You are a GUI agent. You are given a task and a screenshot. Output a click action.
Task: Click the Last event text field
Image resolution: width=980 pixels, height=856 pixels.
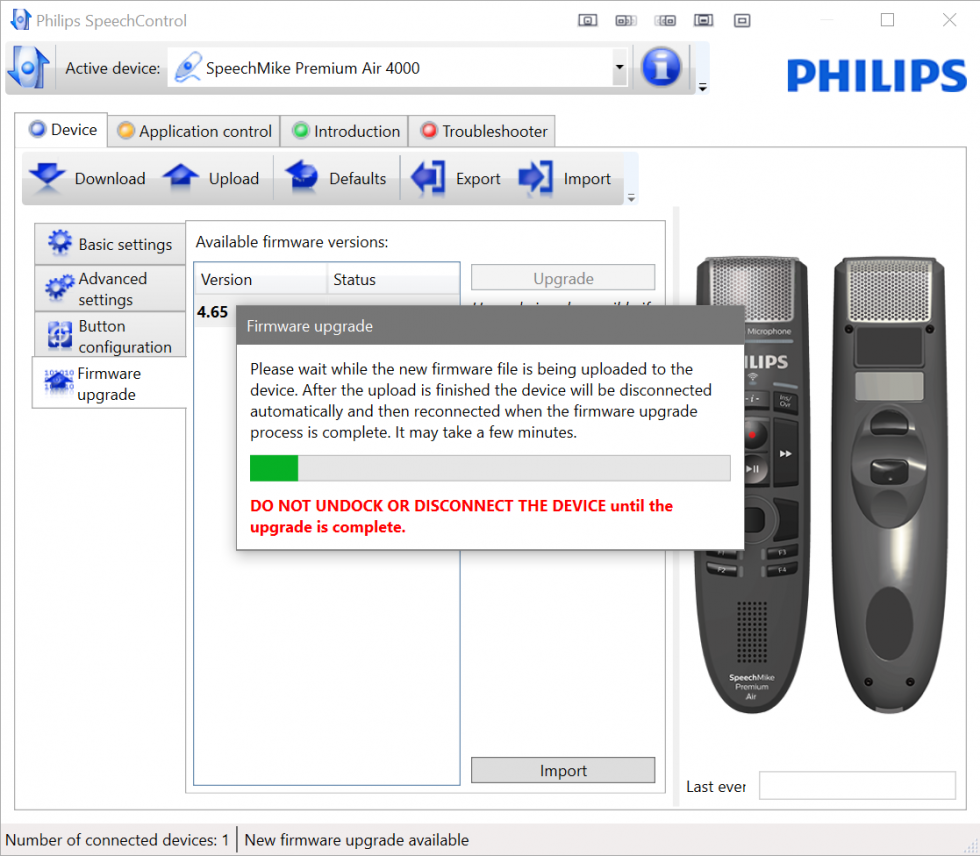pos(858,786)
